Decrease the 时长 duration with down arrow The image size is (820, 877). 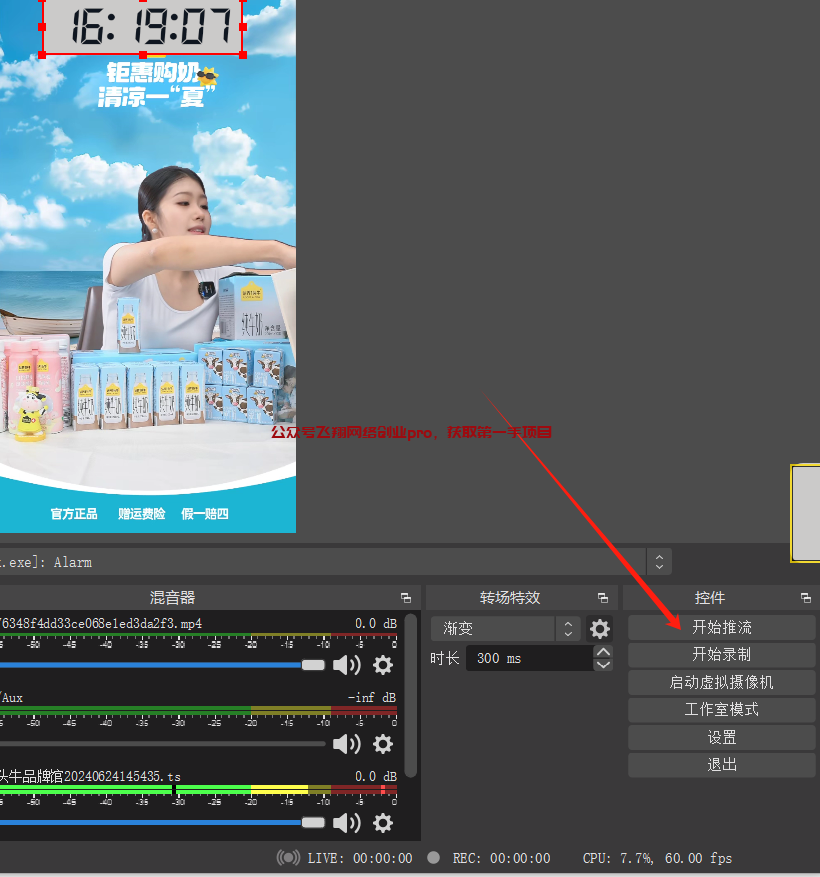[x=603, y=664]
